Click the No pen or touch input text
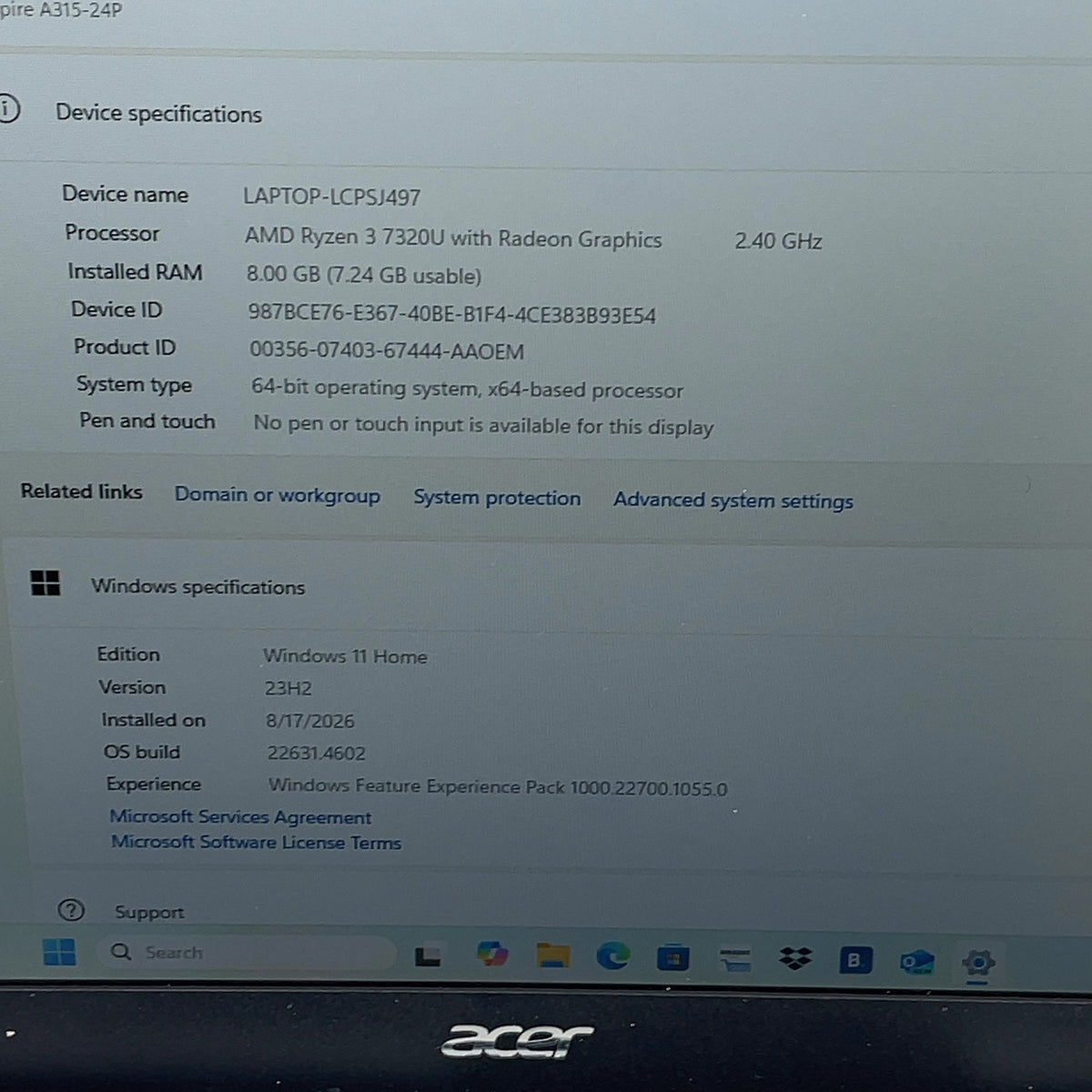 click(x=483, y=425)
